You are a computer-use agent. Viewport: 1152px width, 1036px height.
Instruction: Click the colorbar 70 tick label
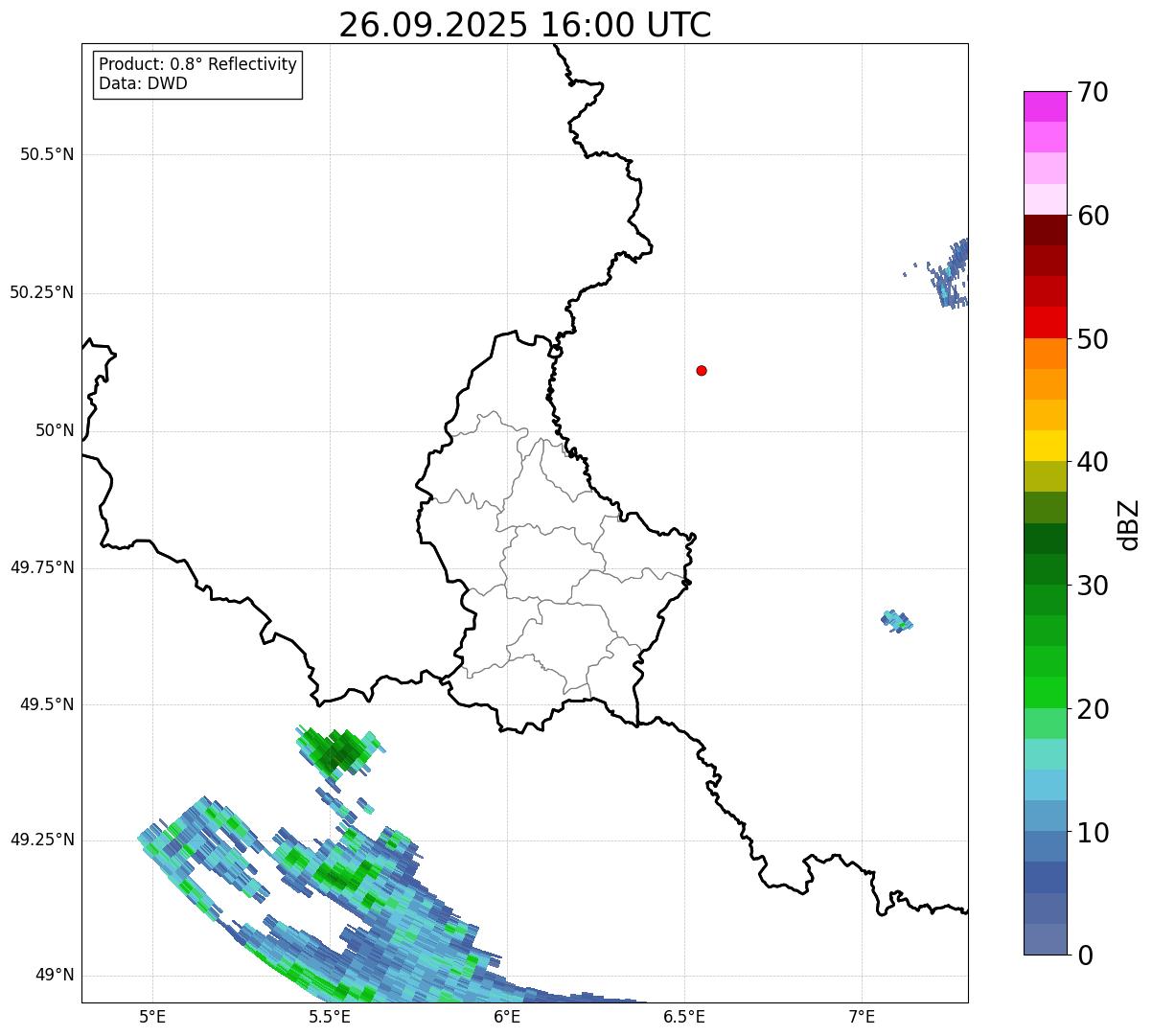[x=1093, y=92]
